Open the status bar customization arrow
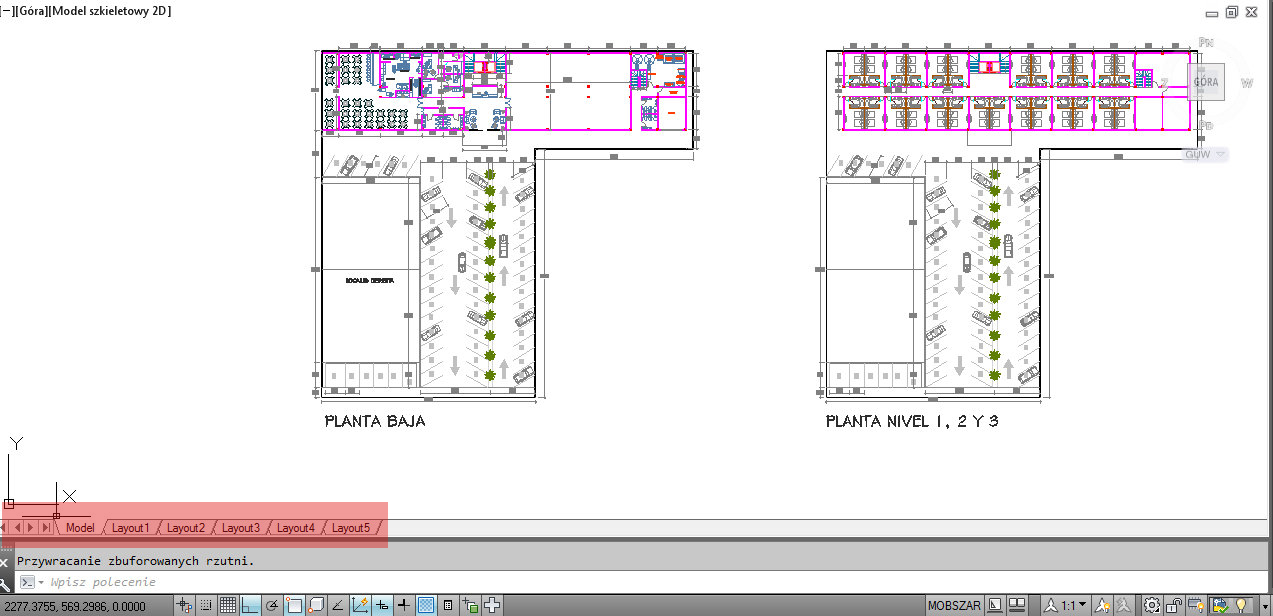The height and width of the screenshot is (616, 1273). pos(1265,604)
